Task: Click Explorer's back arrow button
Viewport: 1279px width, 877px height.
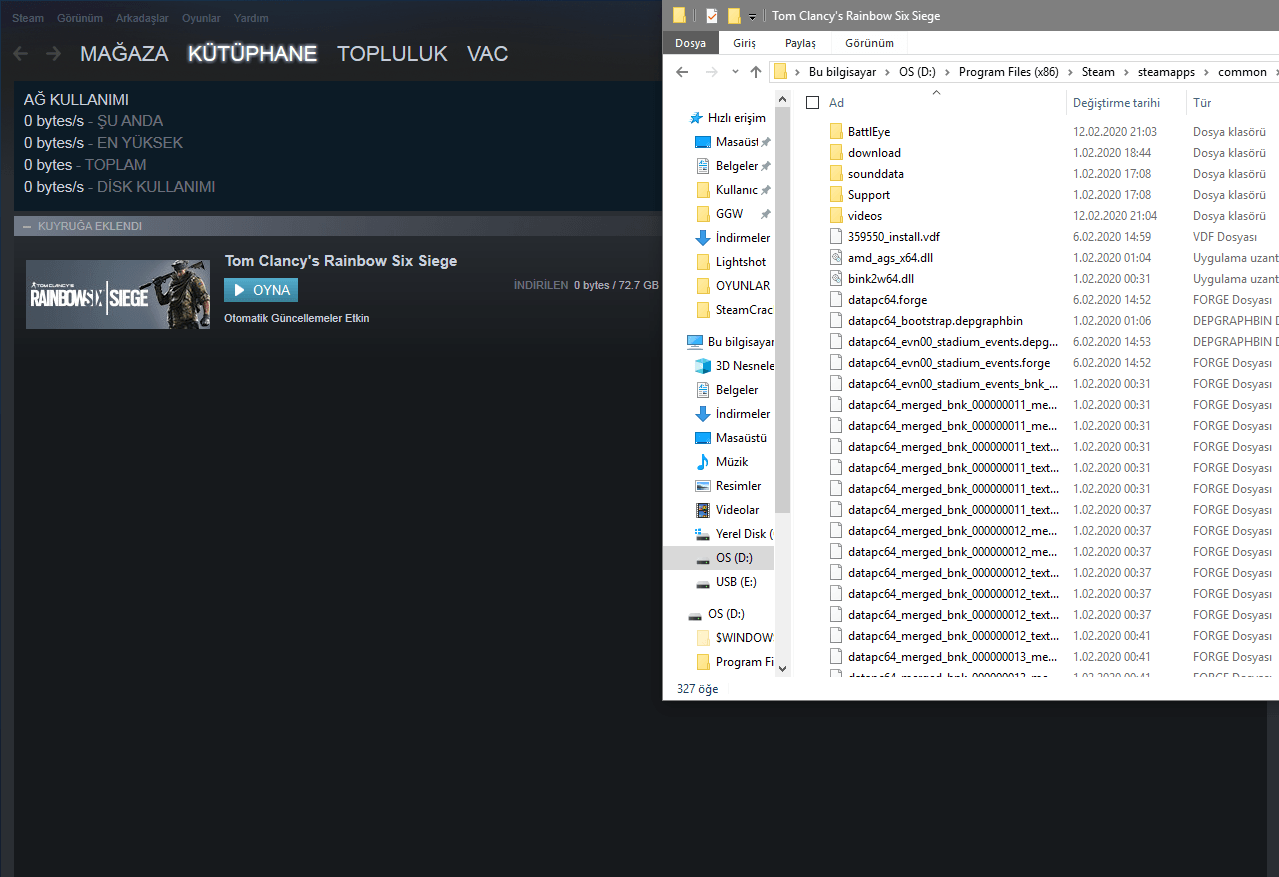Action: [x=682, y=72]
